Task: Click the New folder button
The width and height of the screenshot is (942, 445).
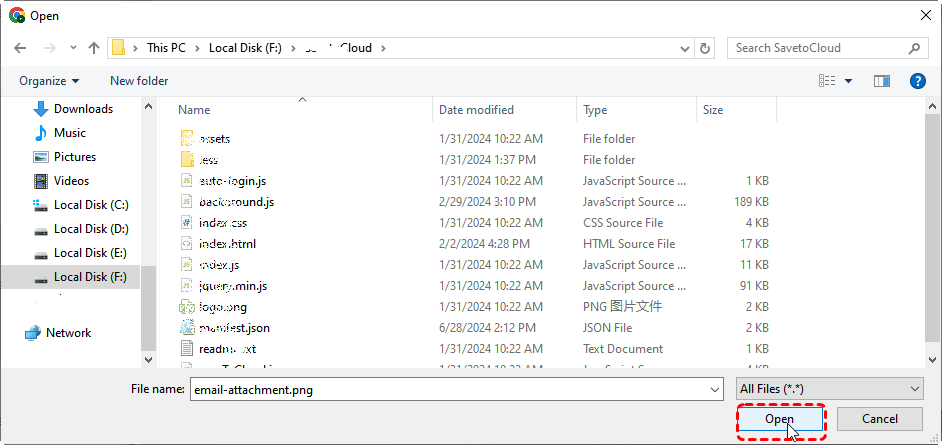Action: tap(139, 81)
